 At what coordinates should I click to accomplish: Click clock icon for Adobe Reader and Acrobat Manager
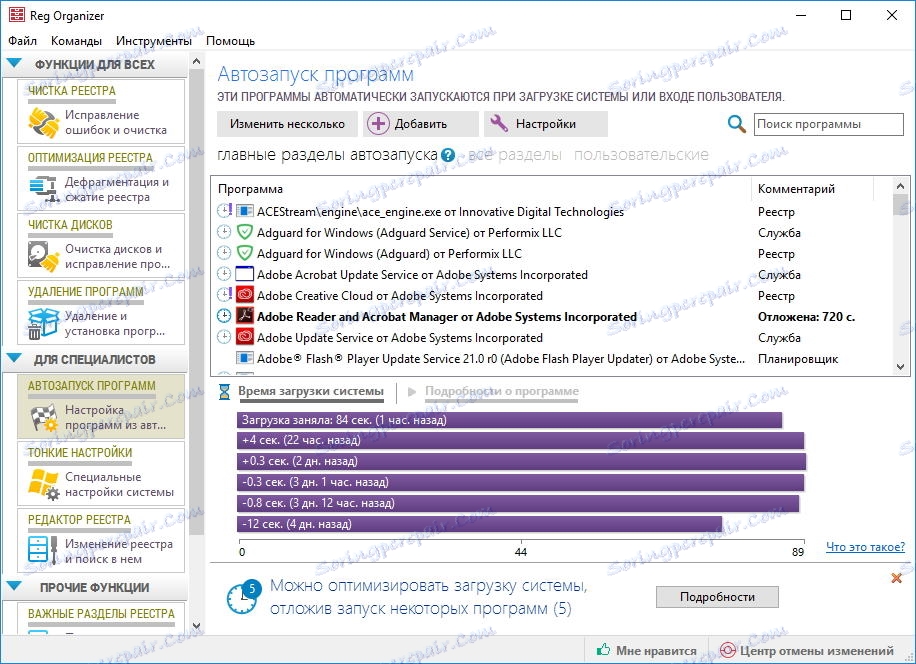click(224, 316)
